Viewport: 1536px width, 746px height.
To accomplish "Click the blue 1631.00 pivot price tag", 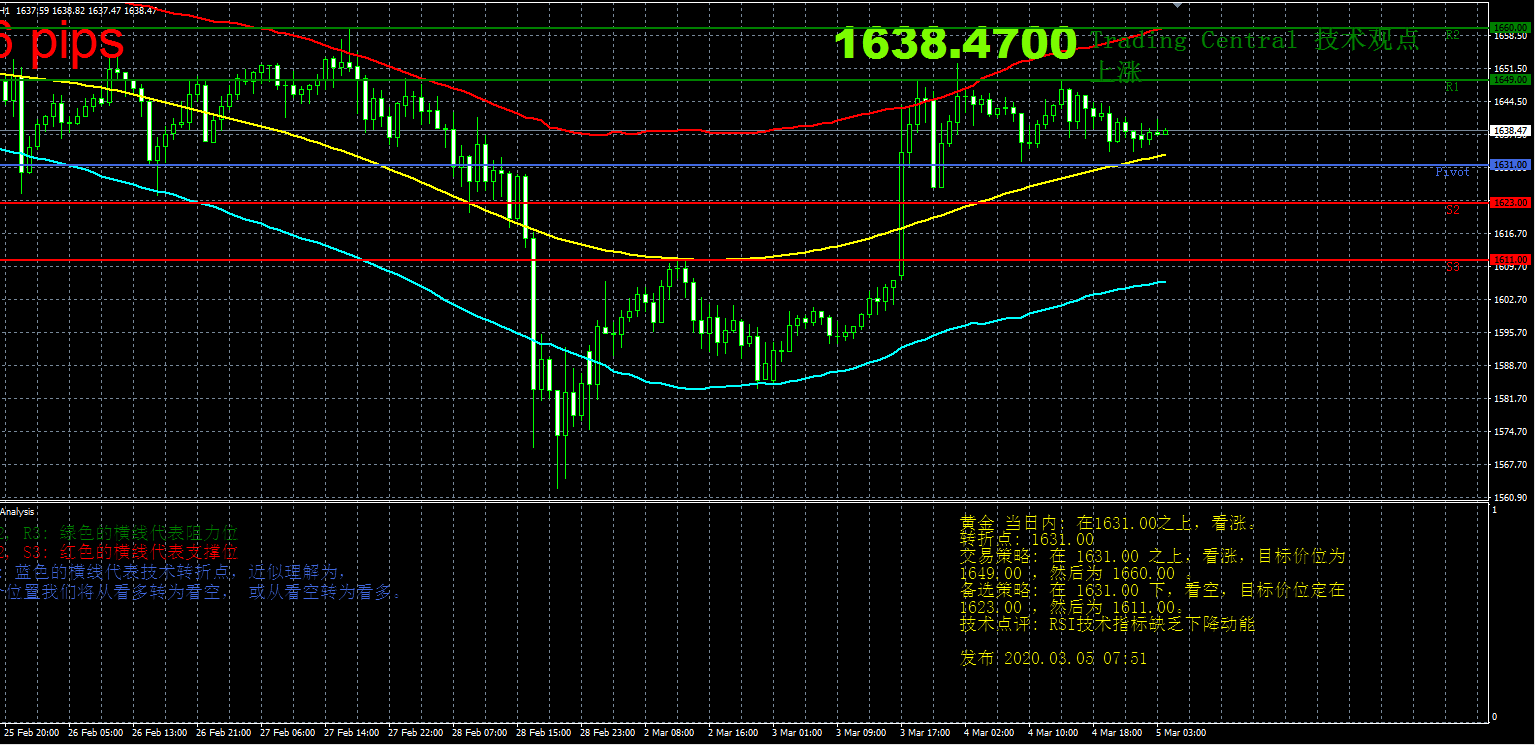I will 1509,164.
